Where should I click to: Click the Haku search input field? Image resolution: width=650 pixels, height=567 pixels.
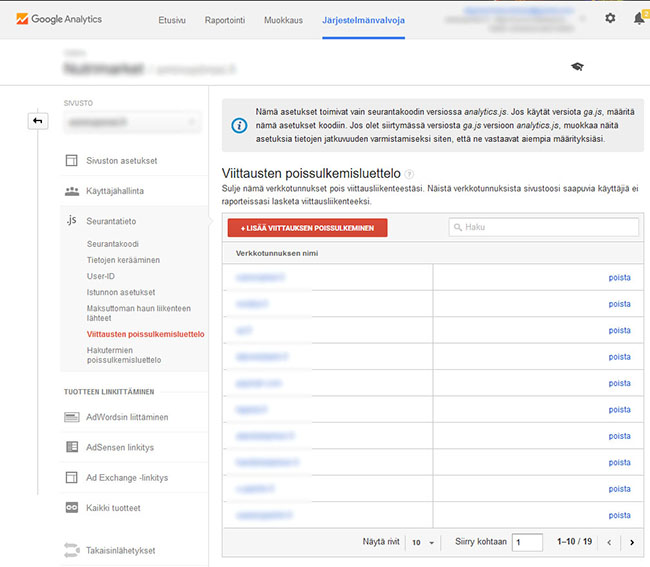coord(543,228)
